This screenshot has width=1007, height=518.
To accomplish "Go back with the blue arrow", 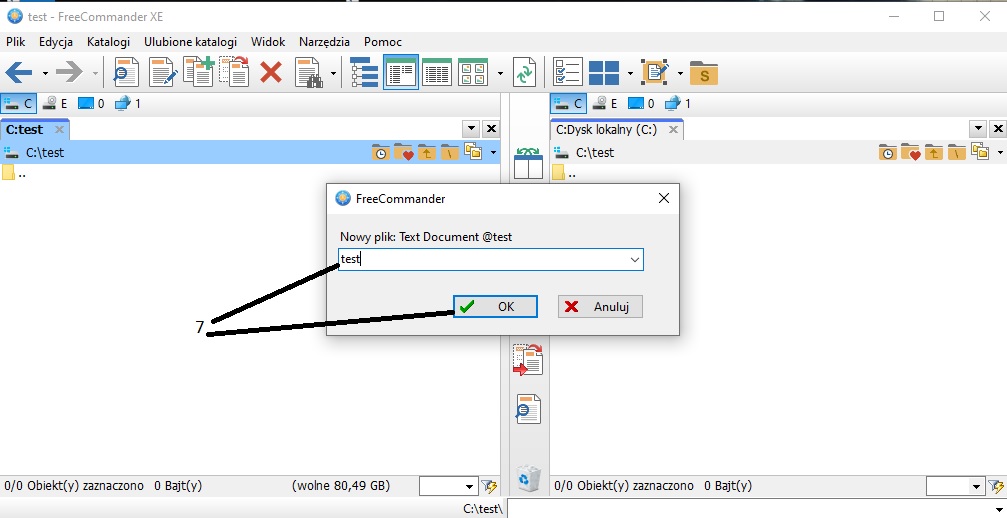I will coord(19,72).
